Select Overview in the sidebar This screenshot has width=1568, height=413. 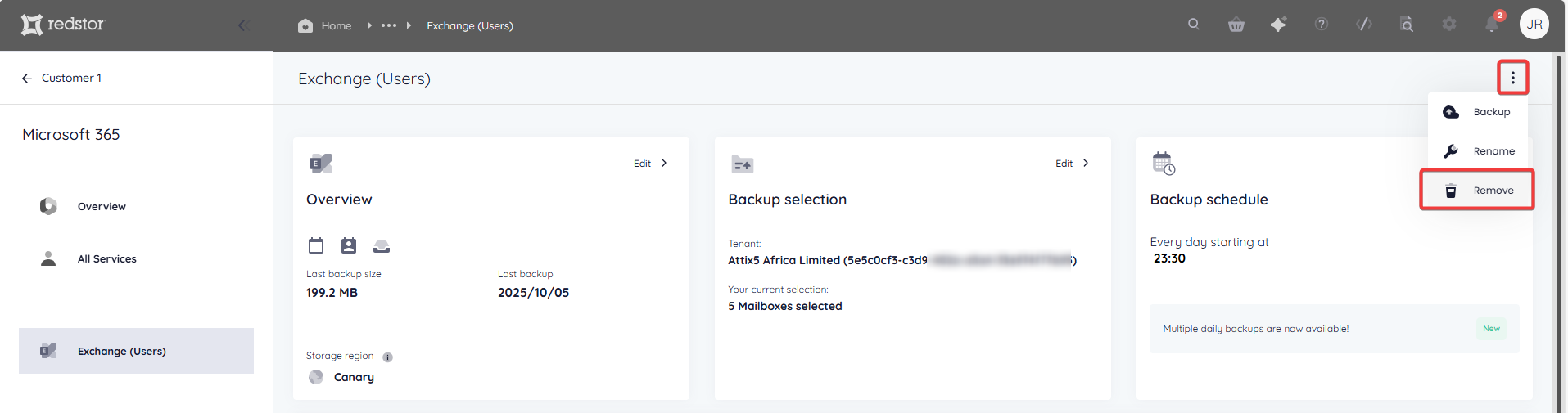click(102, 206)
